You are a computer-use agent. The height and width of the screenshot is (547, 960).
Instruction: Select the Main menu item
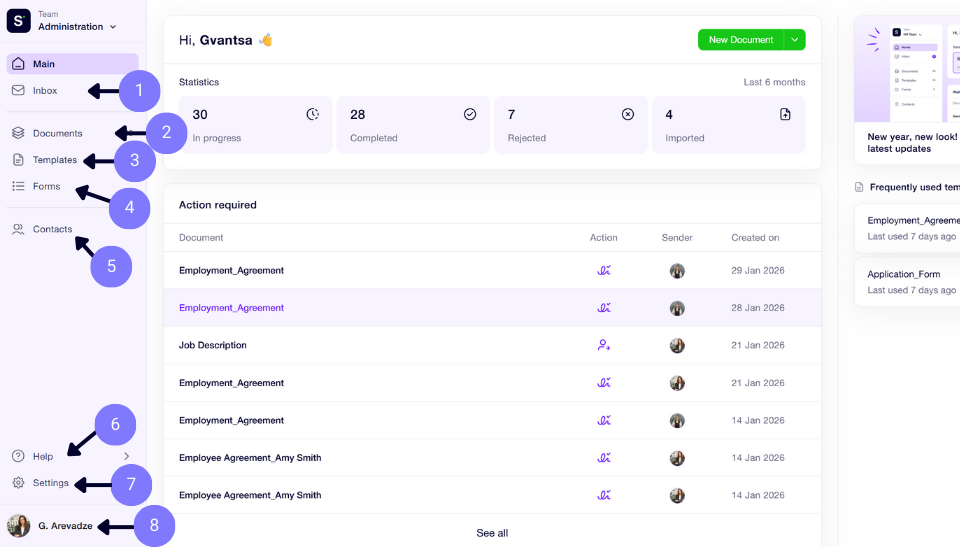(73, 64)
